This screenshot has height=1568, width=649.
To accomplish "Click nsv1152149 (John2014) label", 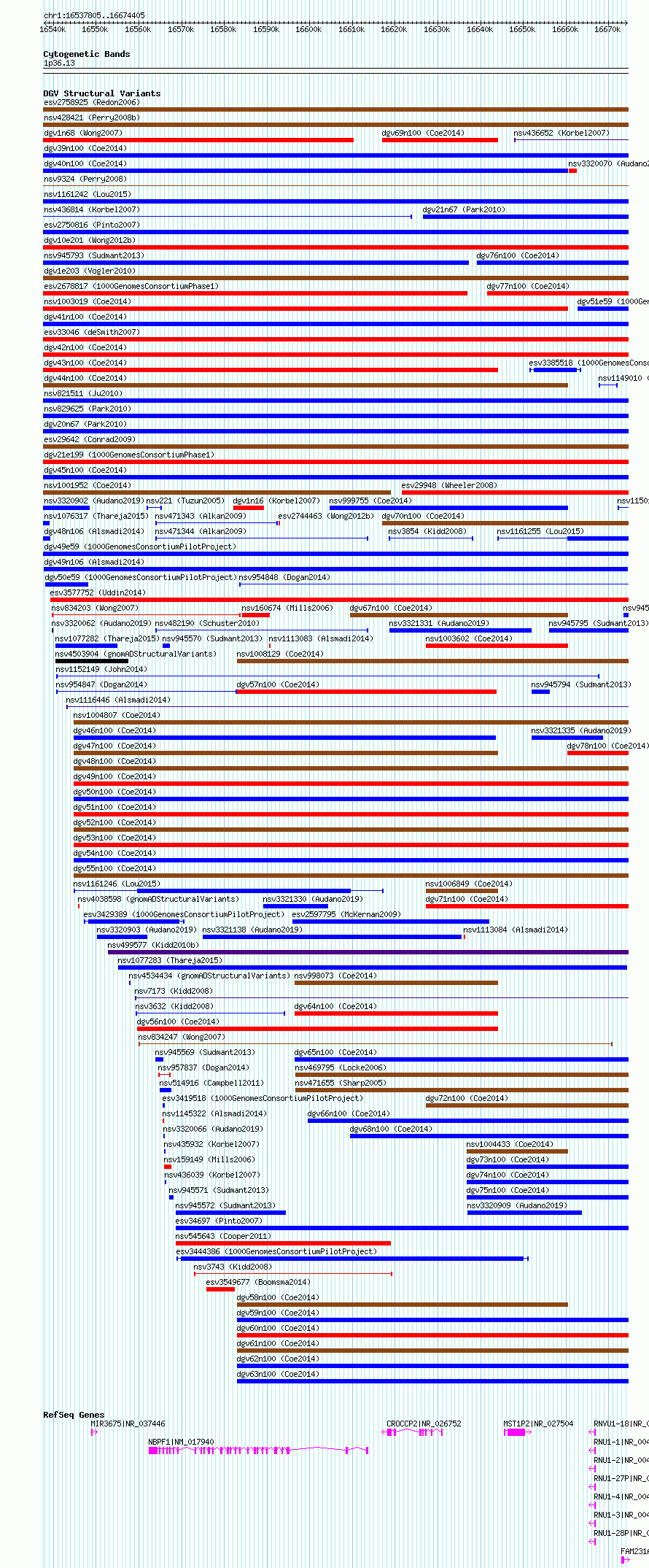I will pos(101,670).
